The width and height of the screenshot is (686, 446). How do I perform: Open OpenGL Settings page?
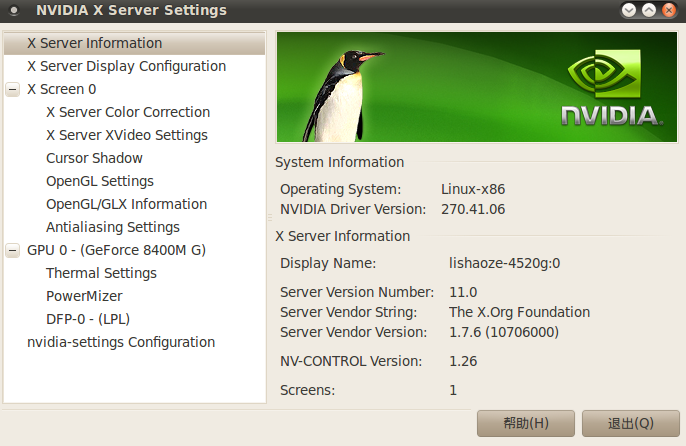click(x=100, y=181)
